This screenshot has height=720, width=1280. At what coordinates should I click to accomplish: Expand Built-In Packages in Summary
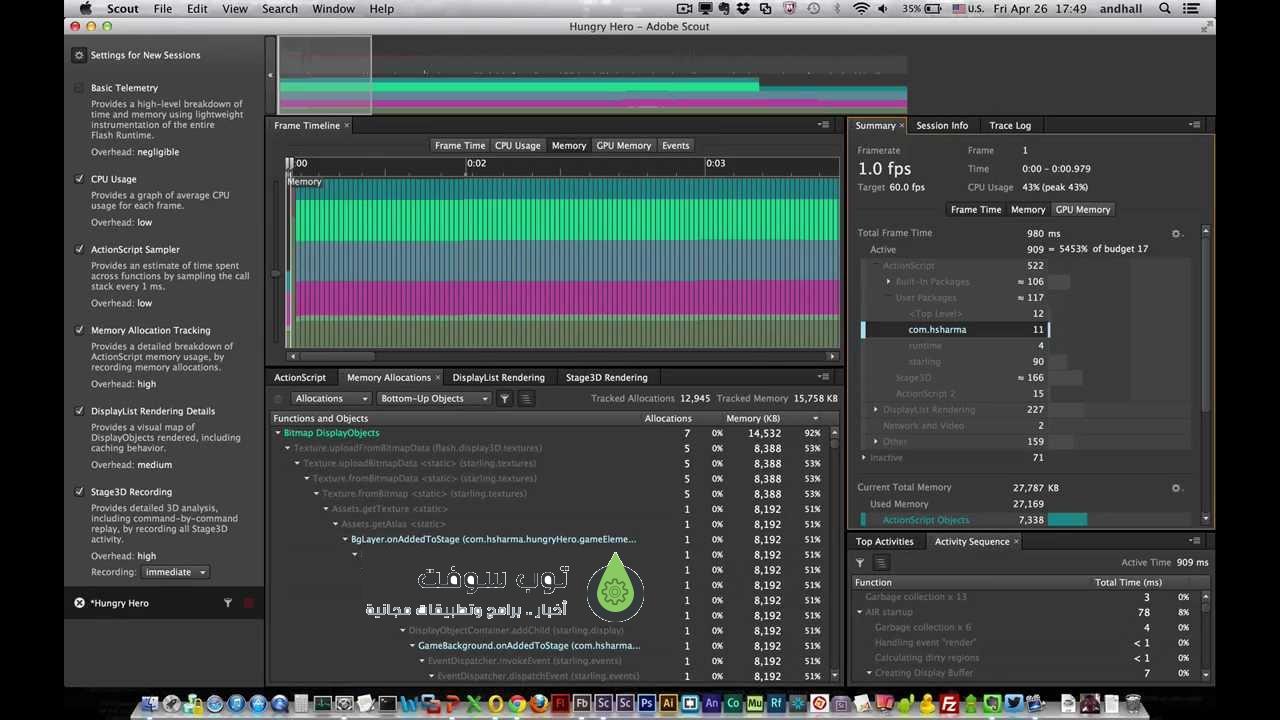coord(888,282)
